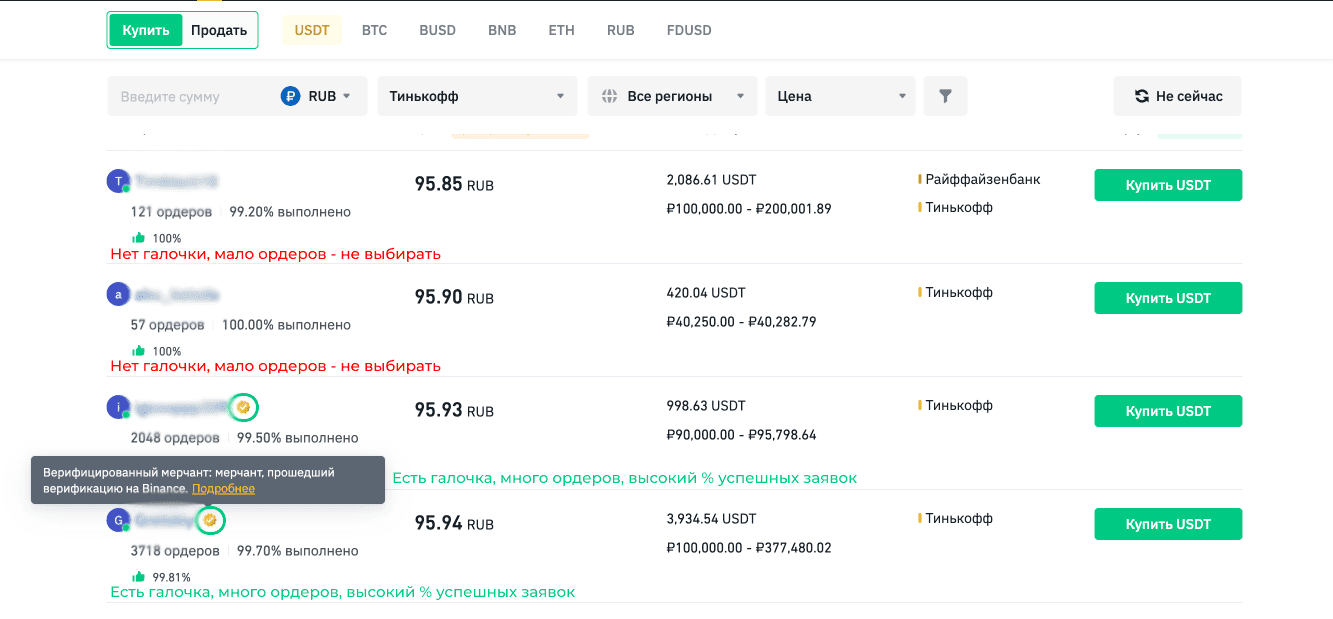Open the BTC currency tab

(374, 30)
